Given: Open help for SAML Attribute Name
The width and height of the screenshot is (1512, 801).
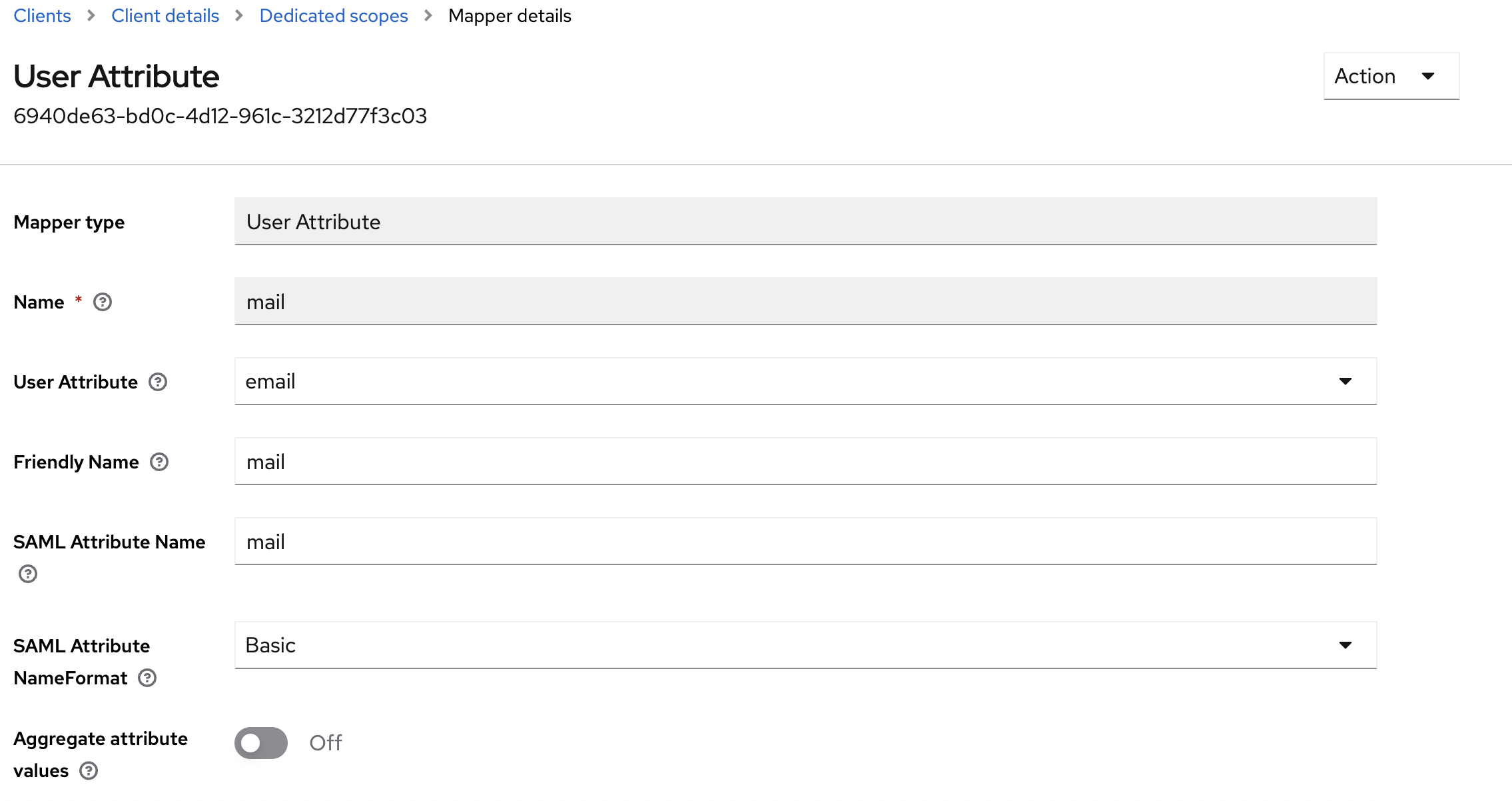Looking at the screenshot, I should (28, 574).
